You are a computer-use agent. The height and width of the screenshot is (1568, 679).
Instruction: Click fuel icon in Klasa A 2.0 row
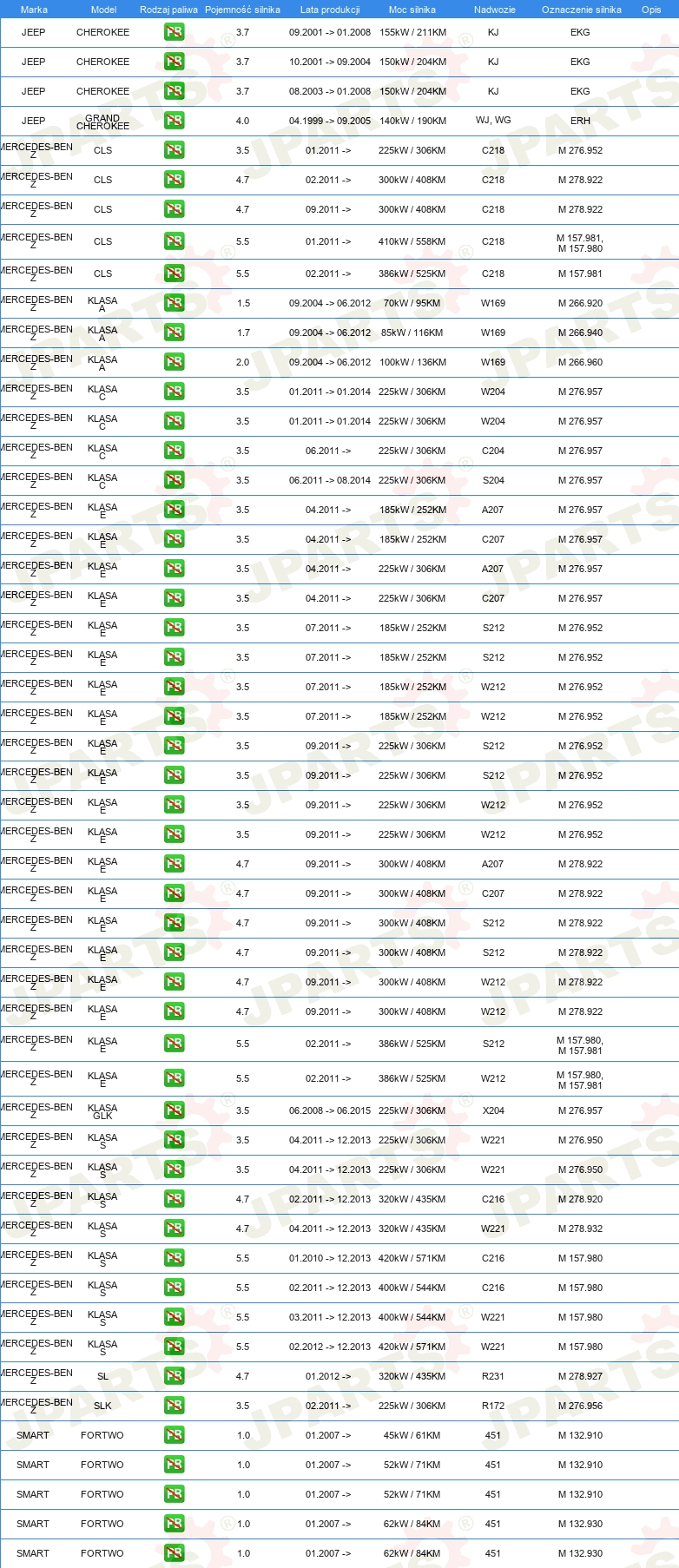174,362
